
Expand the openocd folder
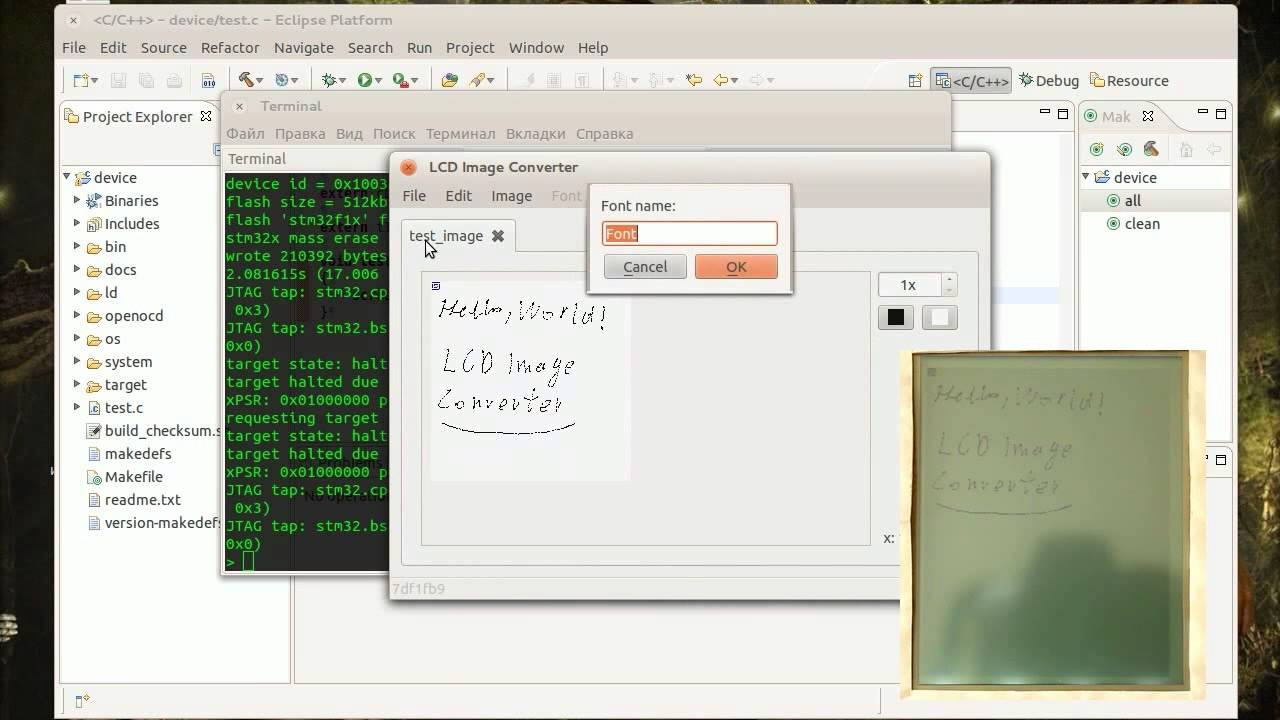(77, 315)
